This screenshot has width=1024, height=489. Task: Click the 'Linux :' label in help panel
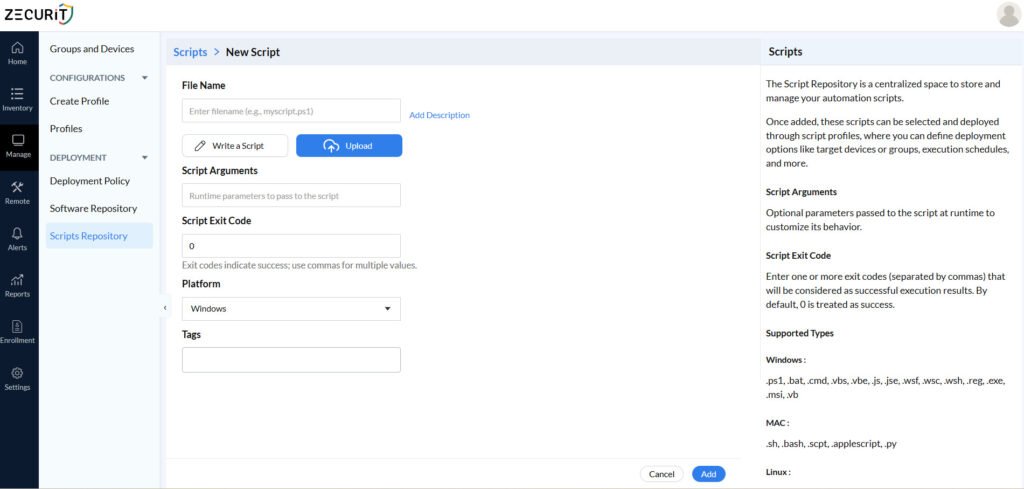[778, 471]
